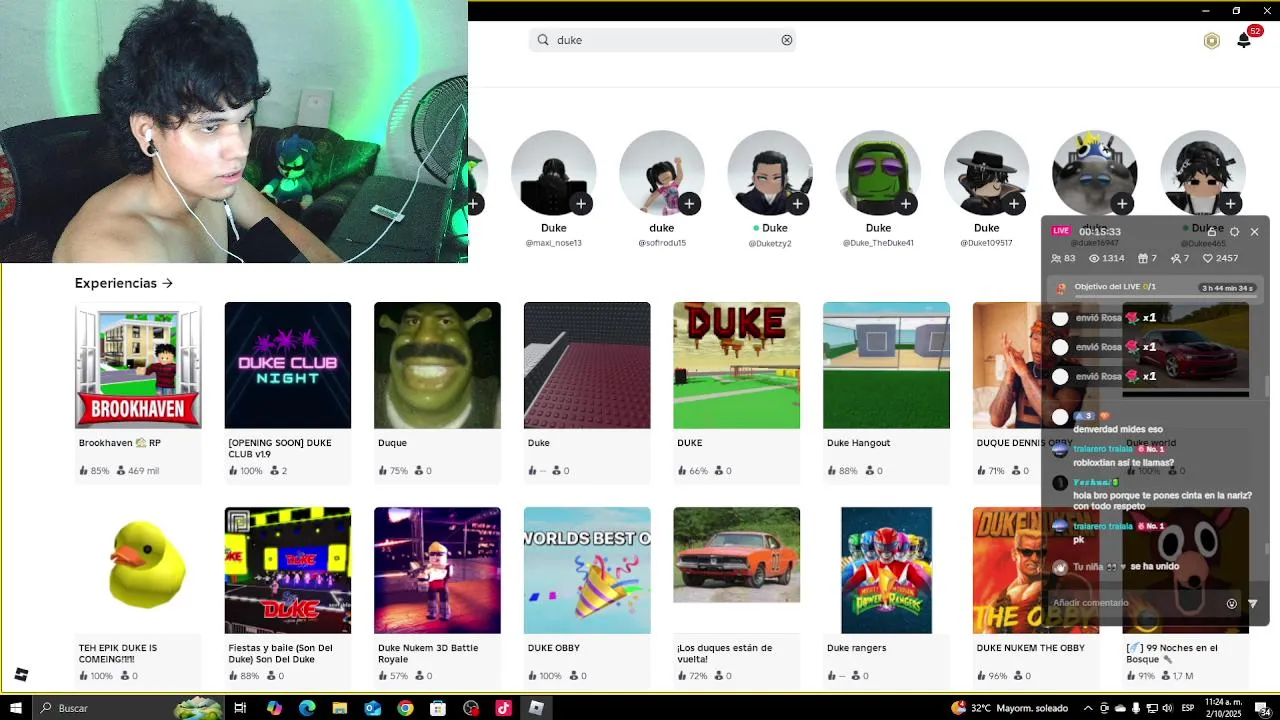Viewport: 1280px width, 720px height.
Task: Click the gift counter showing 7
Action: click(1147, 258)
